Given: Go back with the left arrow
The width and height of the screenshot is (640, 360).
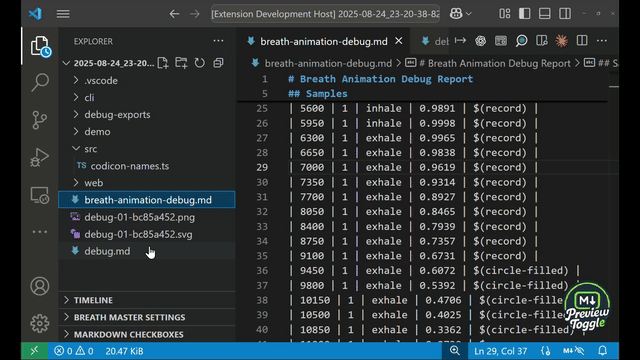Looking at the screenshot, I should [x=174, y=14].
